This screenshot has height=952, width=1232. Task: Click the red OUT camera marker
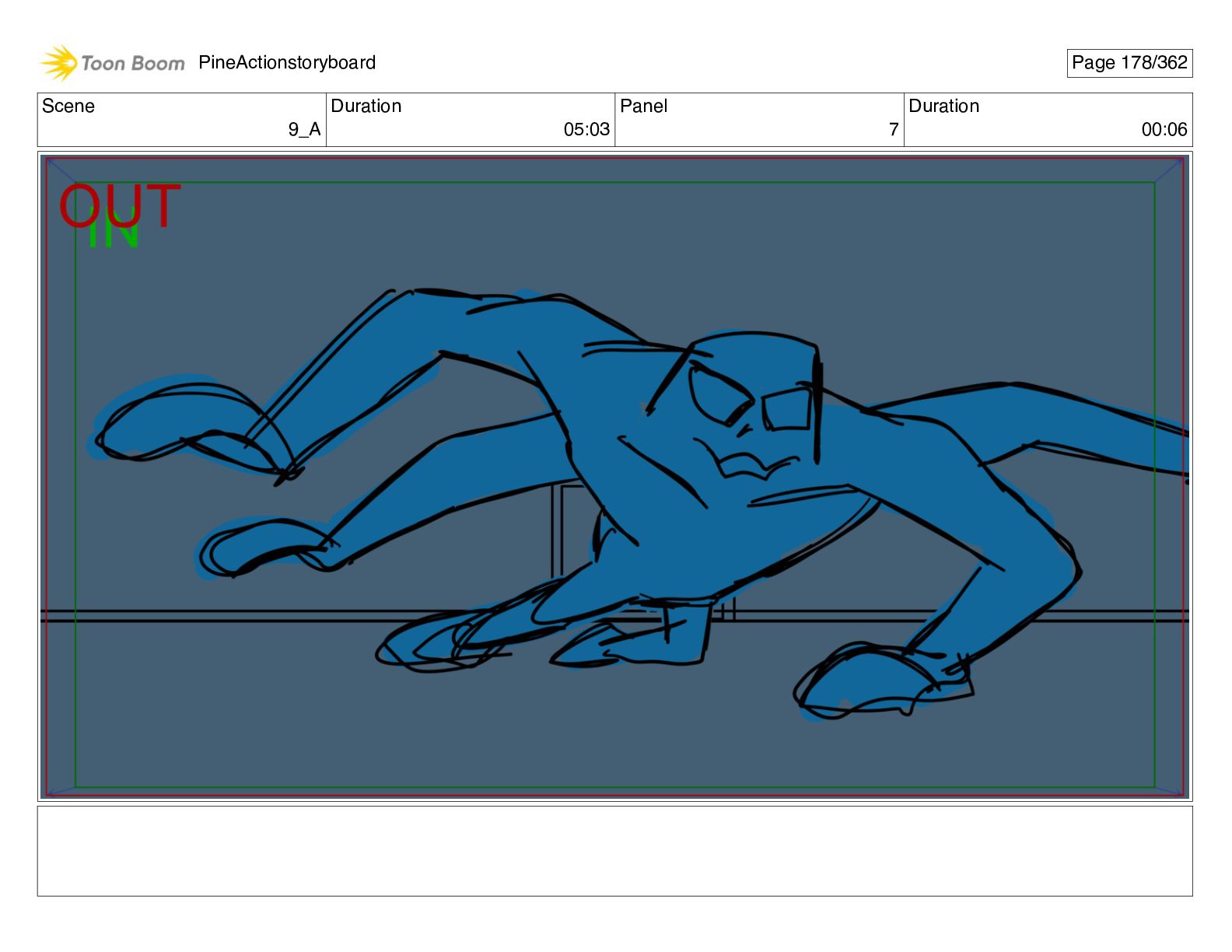pyautogui.click(x=120, y=205)
